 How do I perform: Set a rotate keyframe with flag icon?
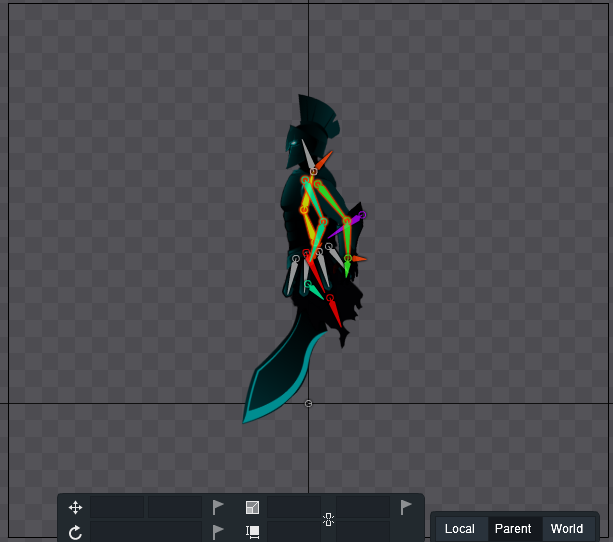218,532
